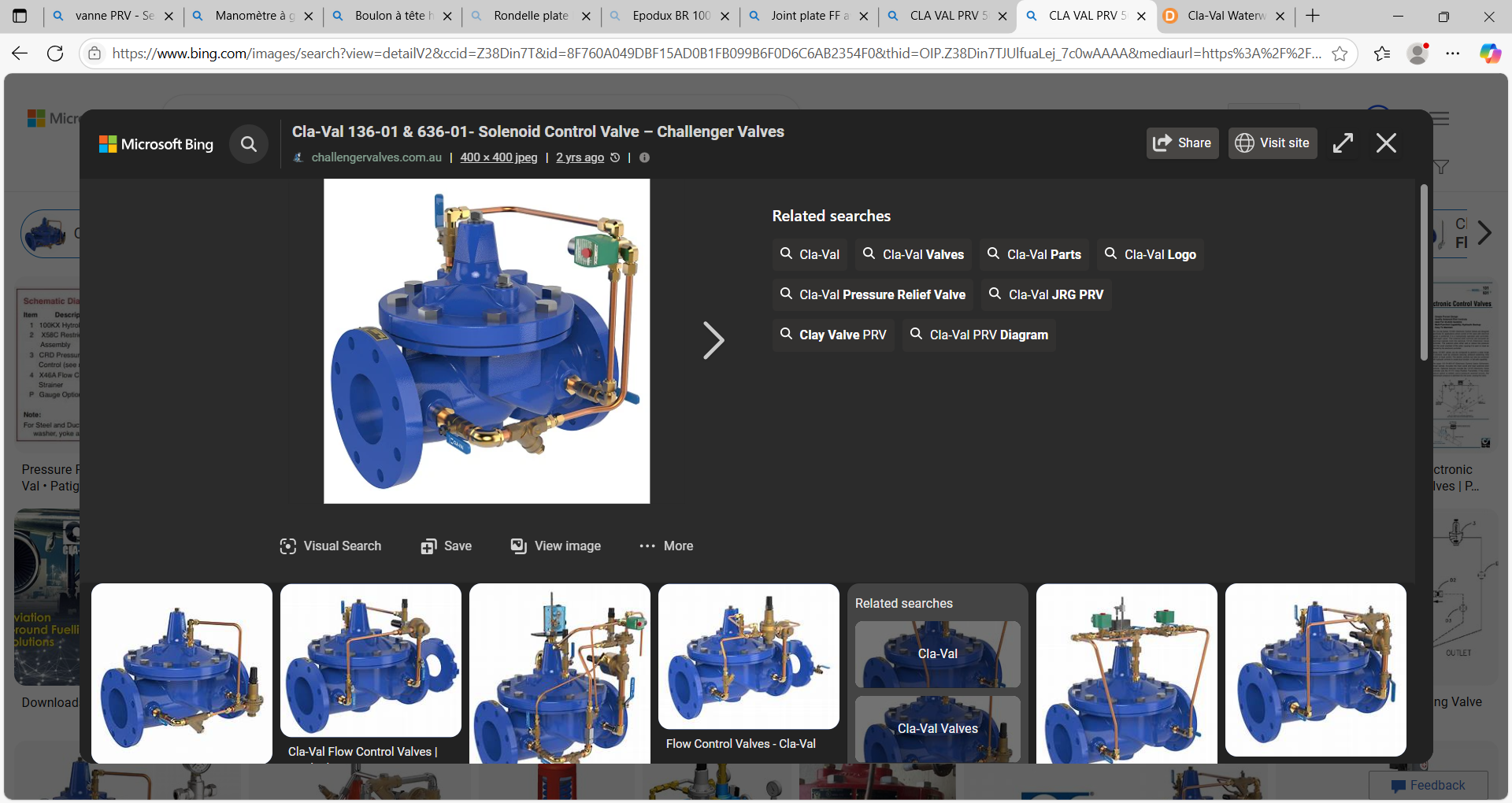Click View image
The width and height of the screenshot is (1512, 803).
[555, 546]
